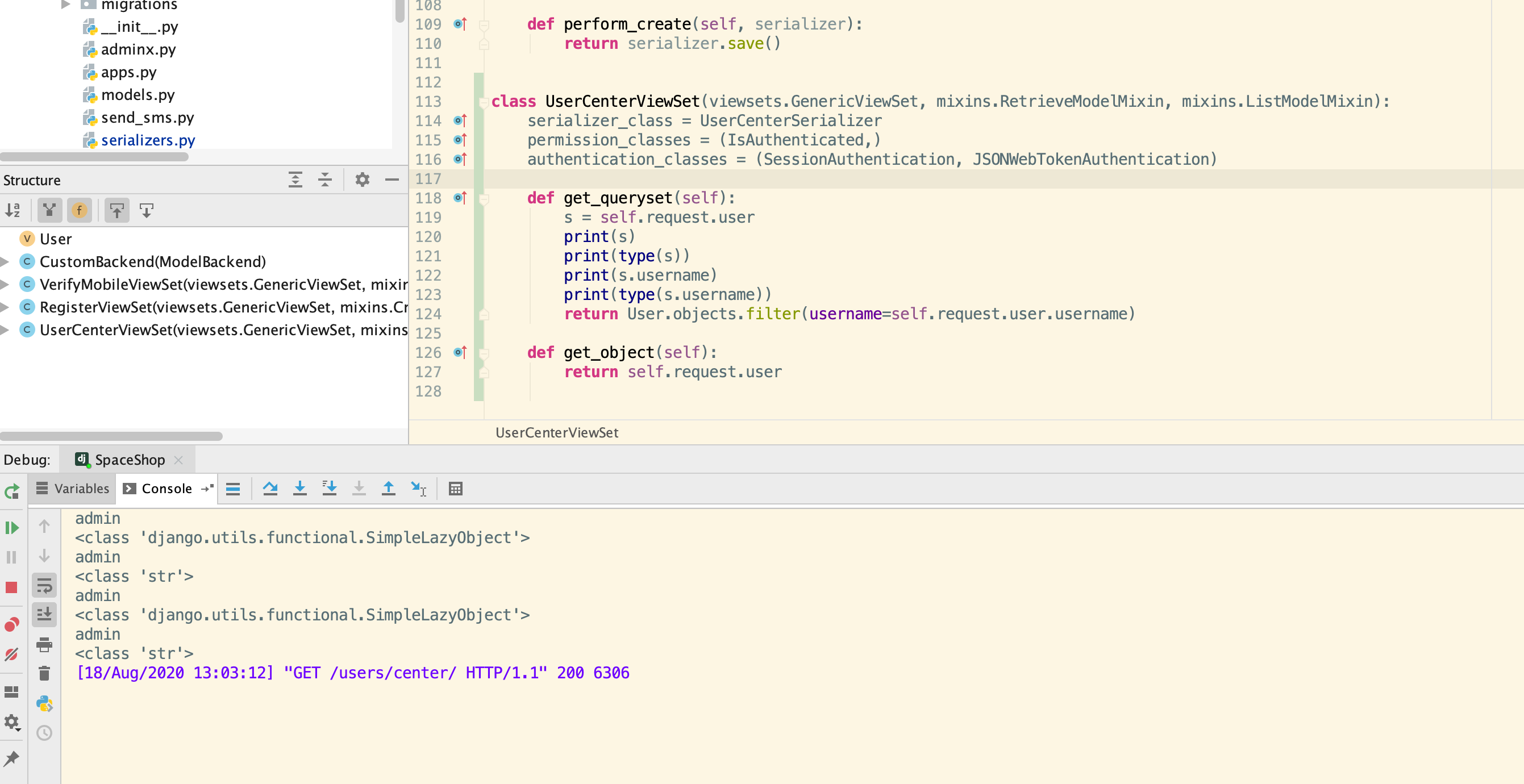
Task: Rerun the SpaceShop debug session
Action: [12, 491]
